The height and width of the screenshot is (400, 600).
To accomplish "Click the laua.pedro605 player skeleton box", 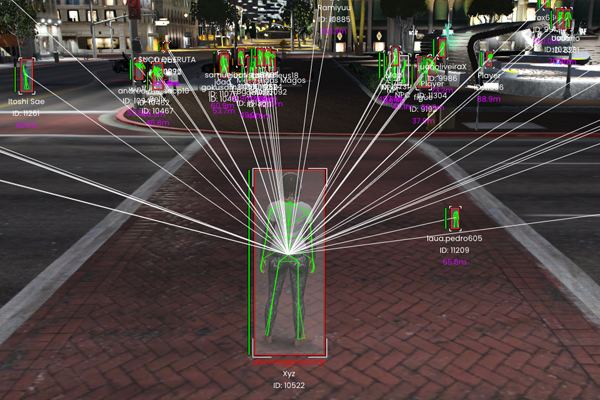I will coord(454,218).
